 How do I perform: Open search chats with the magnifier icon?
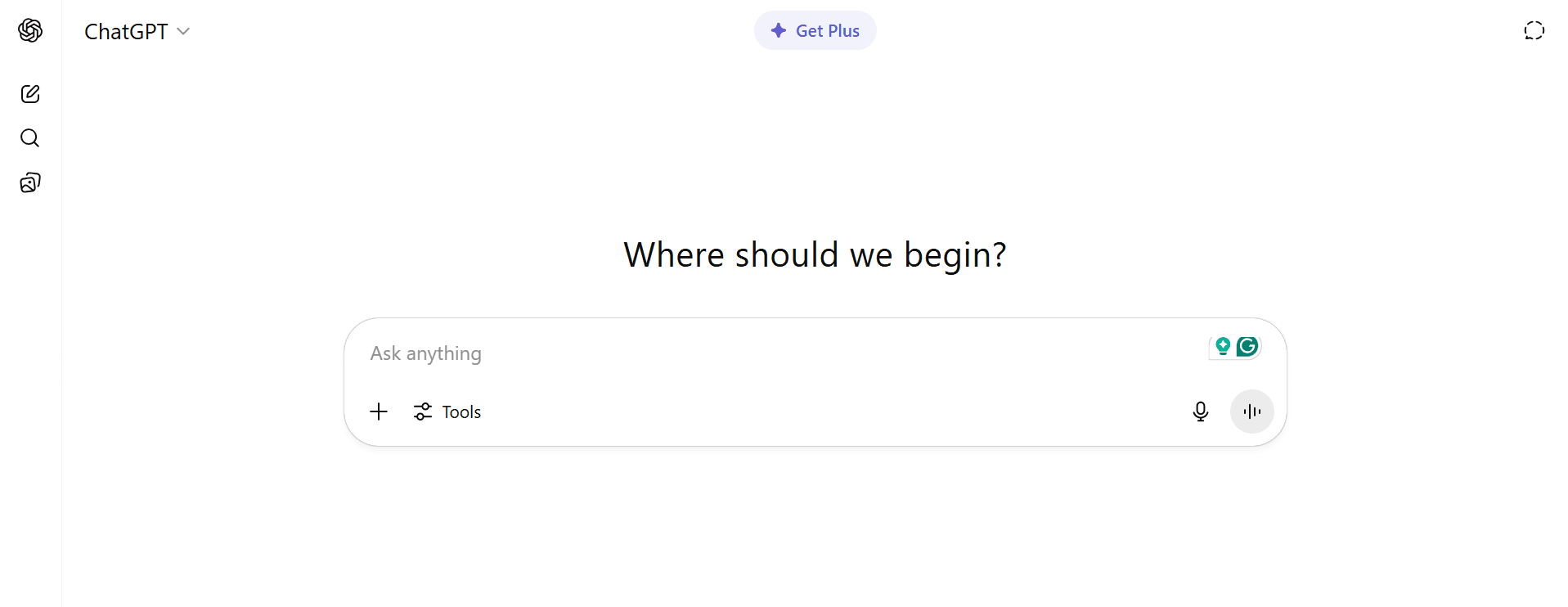30,138
